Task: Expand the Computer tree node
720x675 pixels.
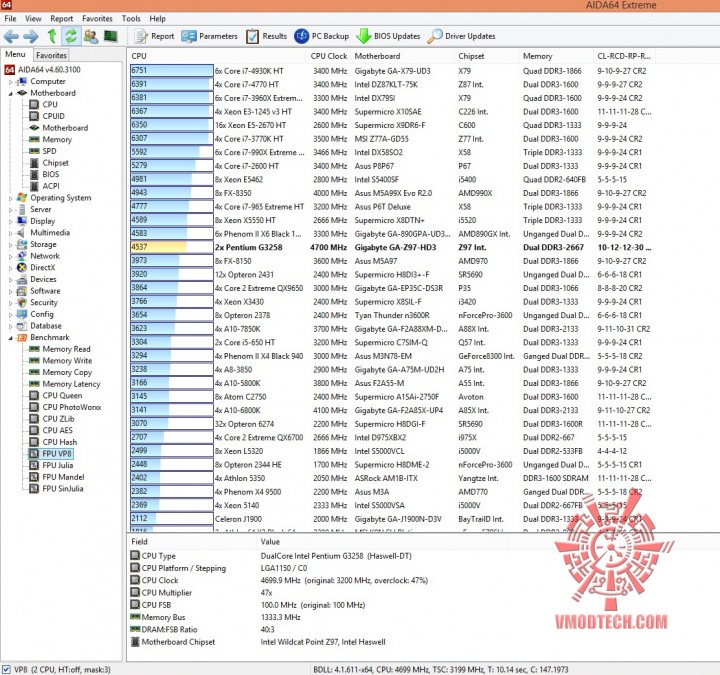Action: point(11,82)
